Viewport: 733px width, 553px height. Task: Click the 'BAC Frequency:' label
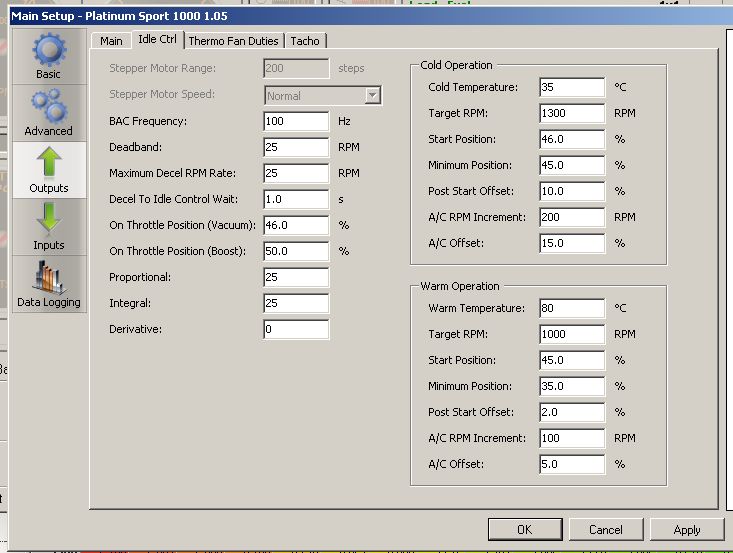[x=148, y=121]
